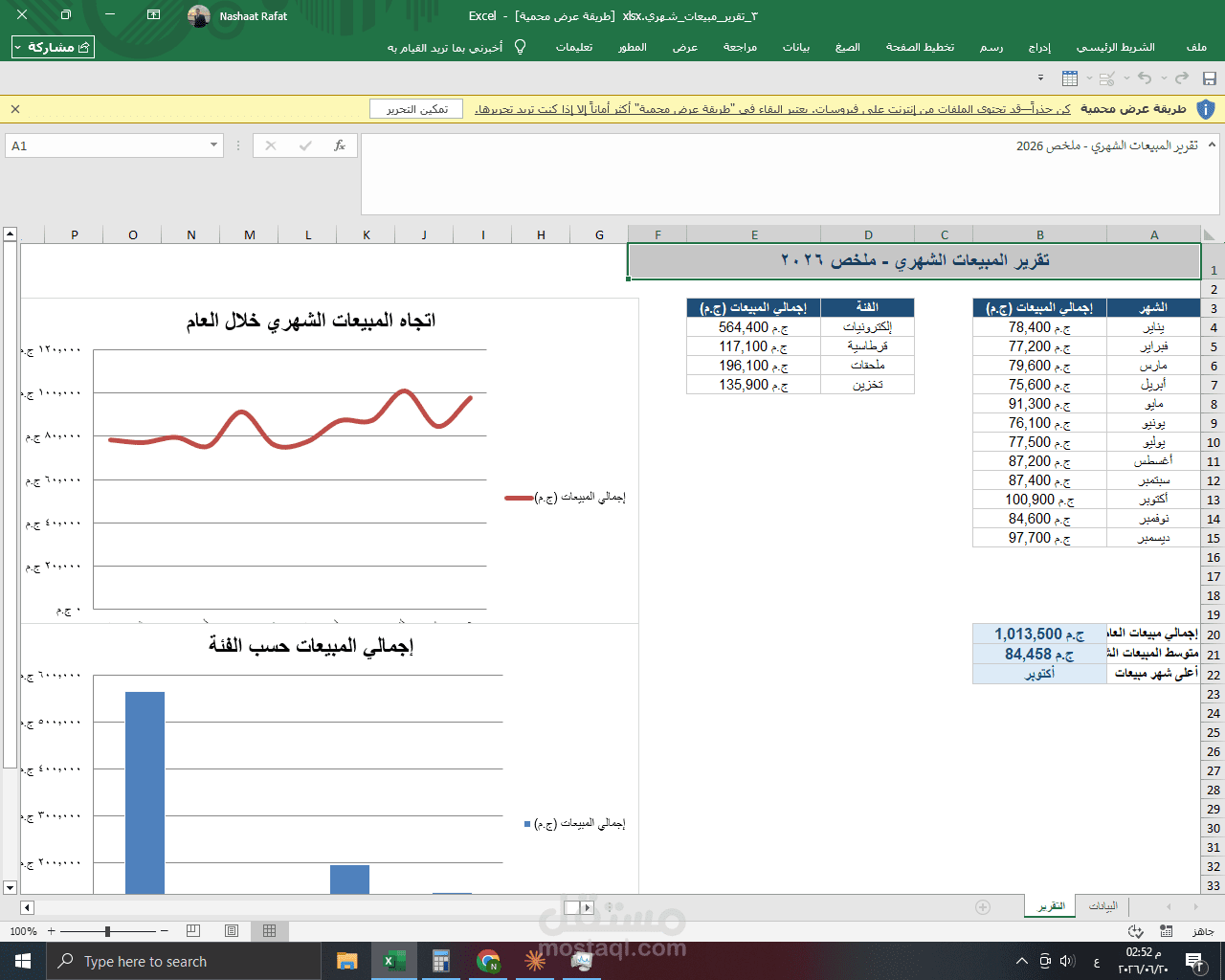
Task: Open the Help tab (تعليمات)
Action: point(574,47)
